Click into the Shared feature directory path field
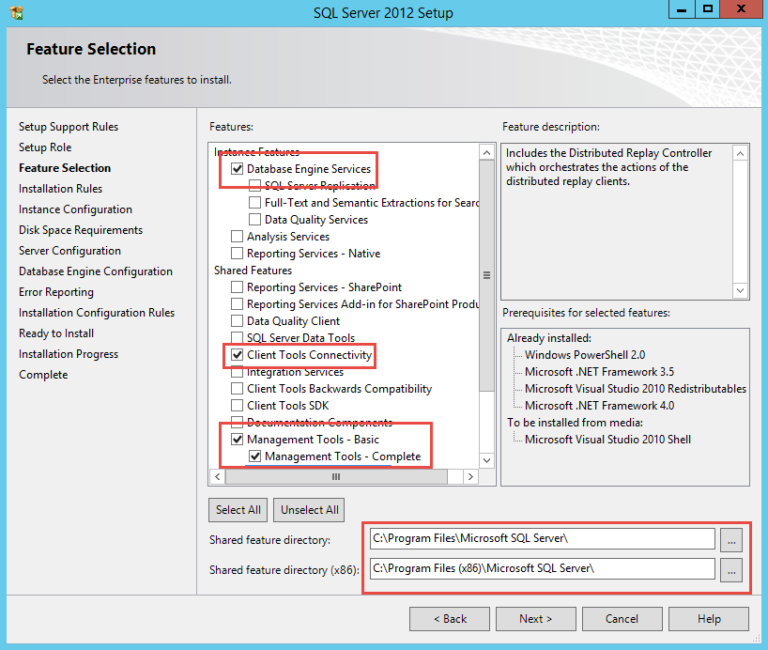This screenshot has height=650, width=768. 541,539
